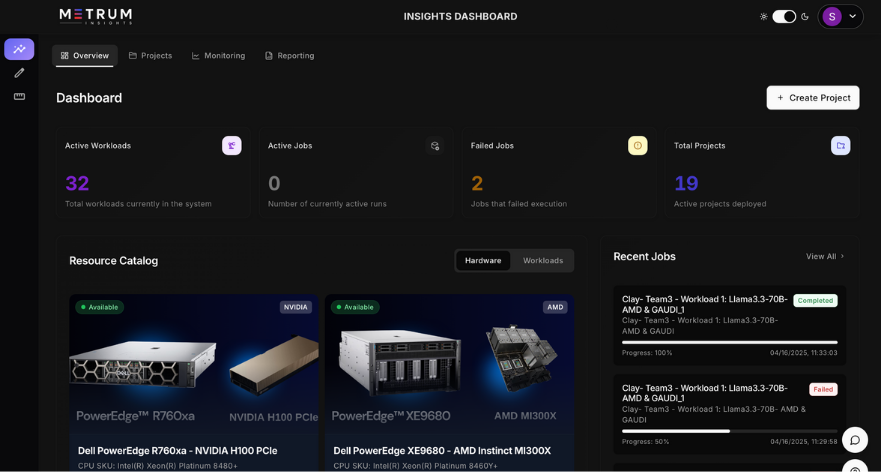Image resolution: width=881 pixels, height=472 pixels.
Task: Click the Total Projects folder icon
Action: click(x=841, y=146)
